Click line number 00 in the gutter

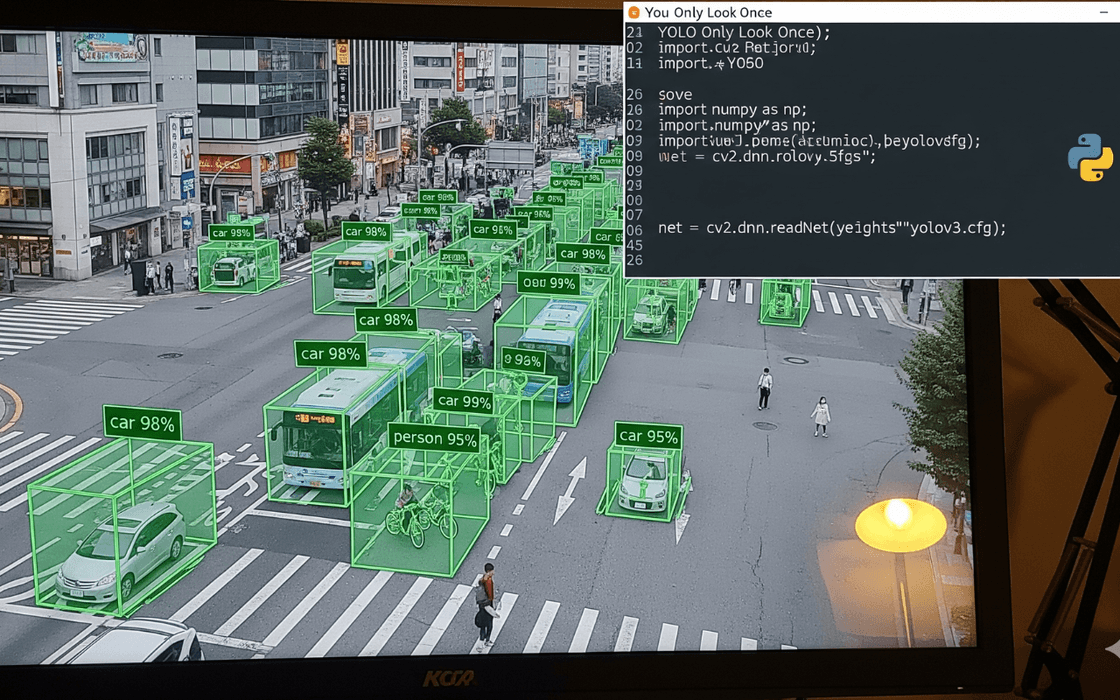tap(634, 200)
